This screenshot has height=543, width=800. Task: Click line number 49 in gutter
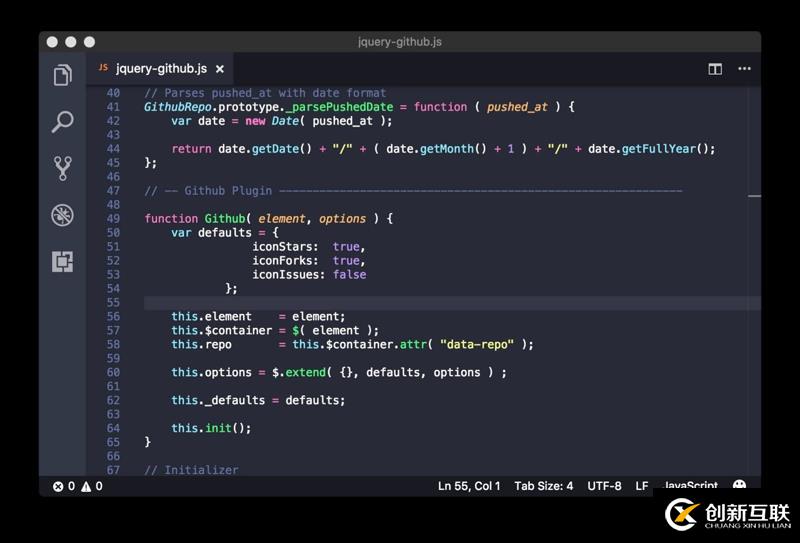pos(113,218)
